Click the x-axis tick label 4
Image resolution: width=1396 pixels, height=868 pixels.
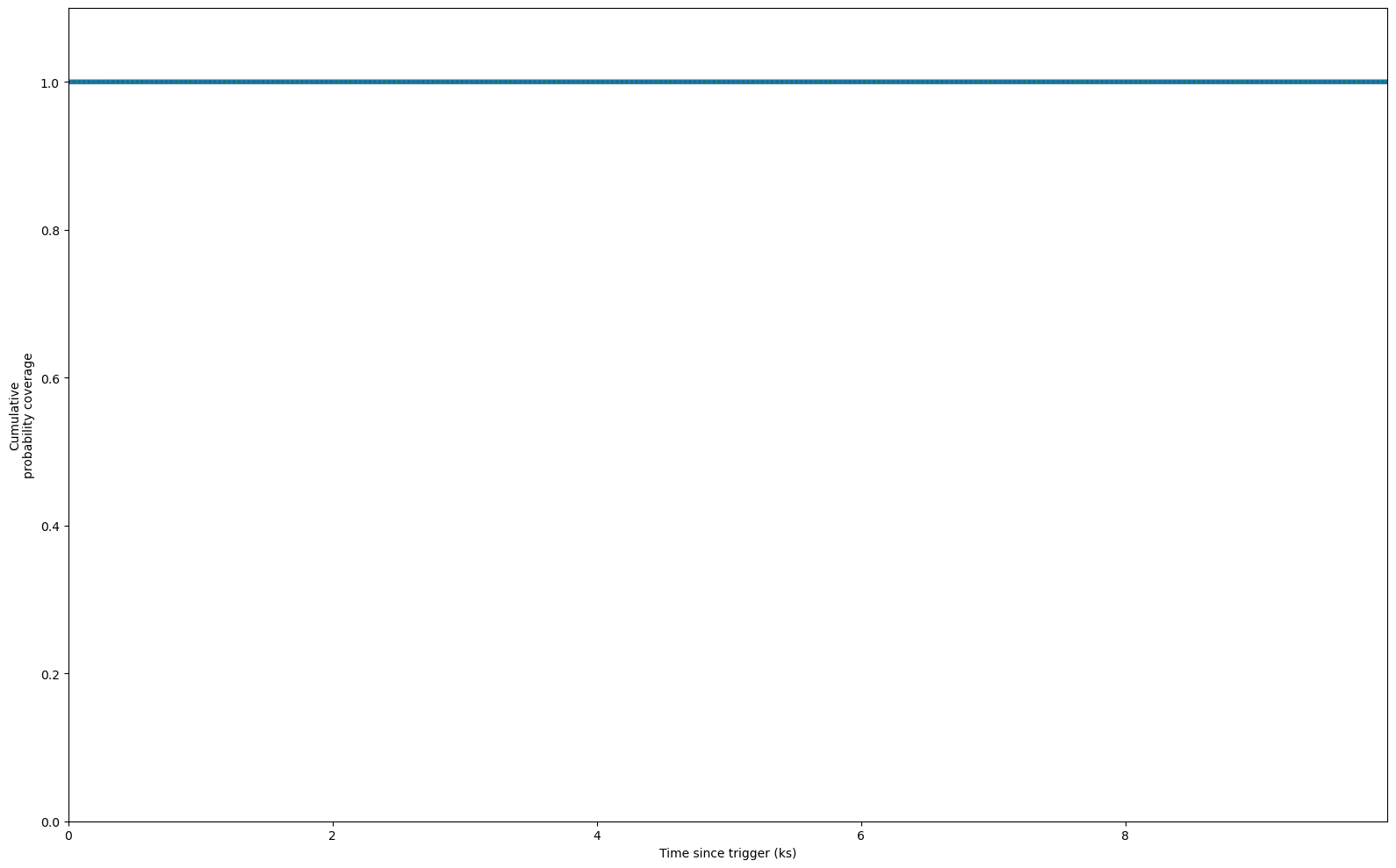click(x=597, y=836)
